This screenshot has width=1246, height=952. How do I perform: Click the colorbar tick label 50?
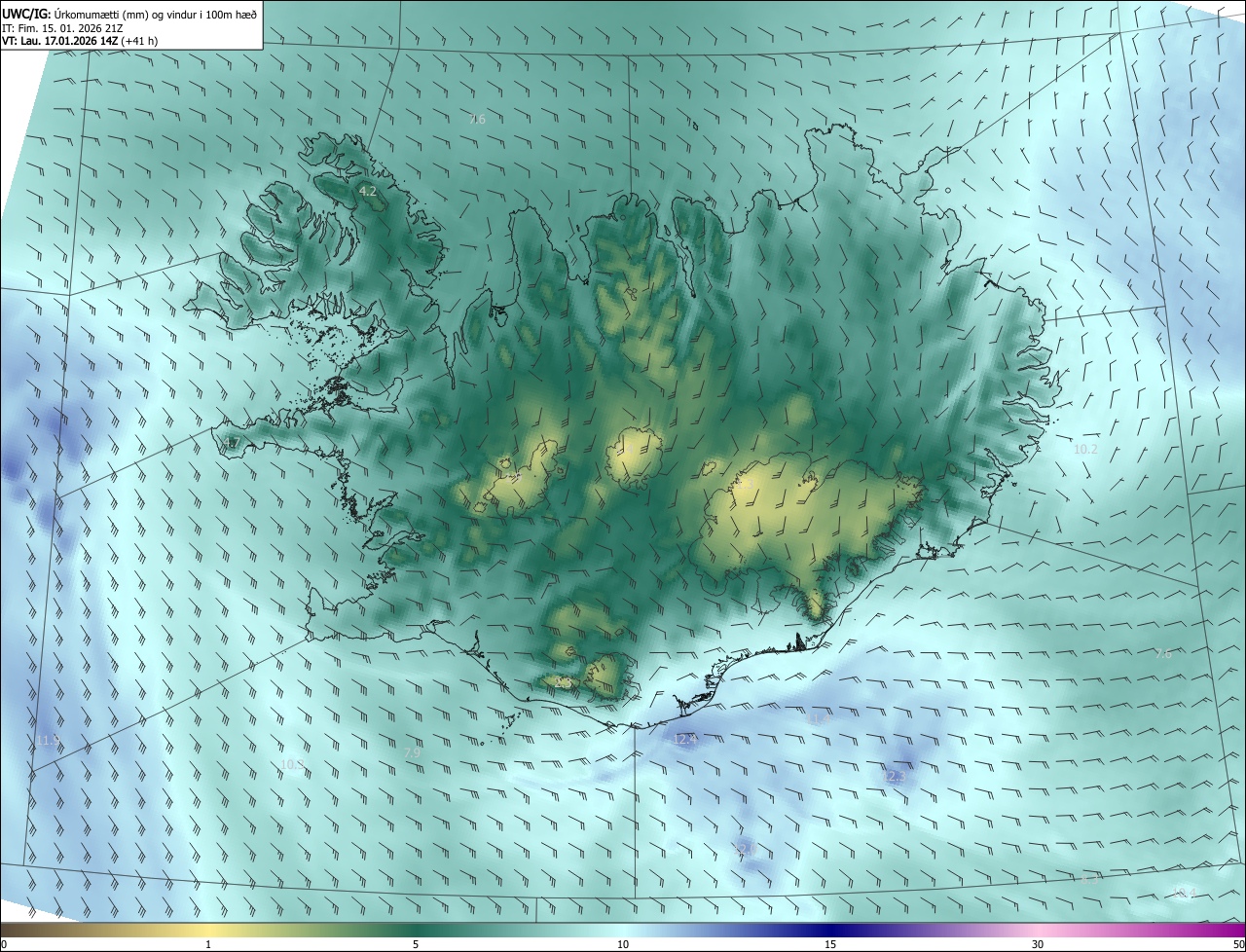pos(1238,944)
